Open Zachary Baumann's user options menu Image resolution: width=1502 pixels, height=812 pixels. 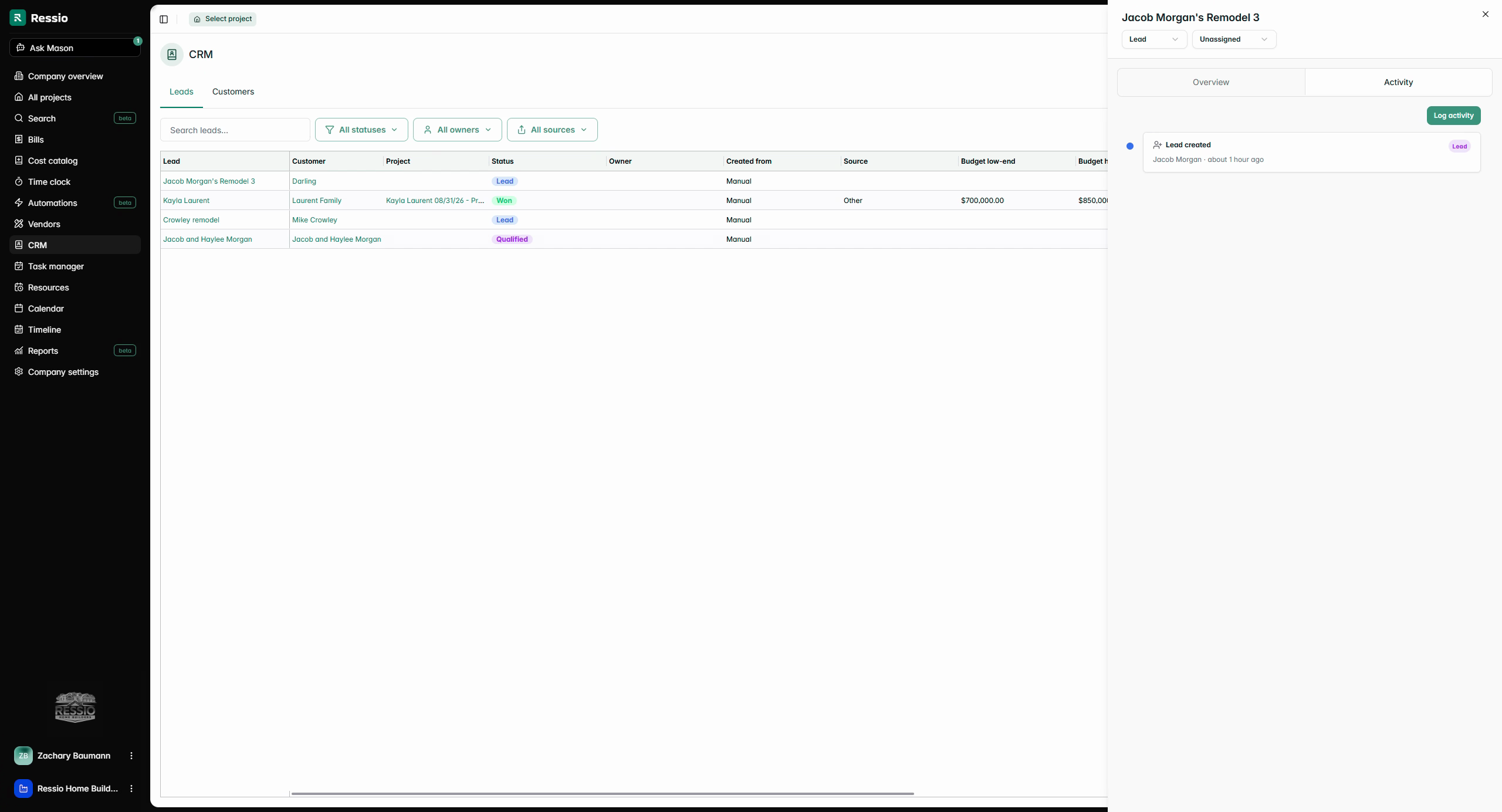point(131,756)
